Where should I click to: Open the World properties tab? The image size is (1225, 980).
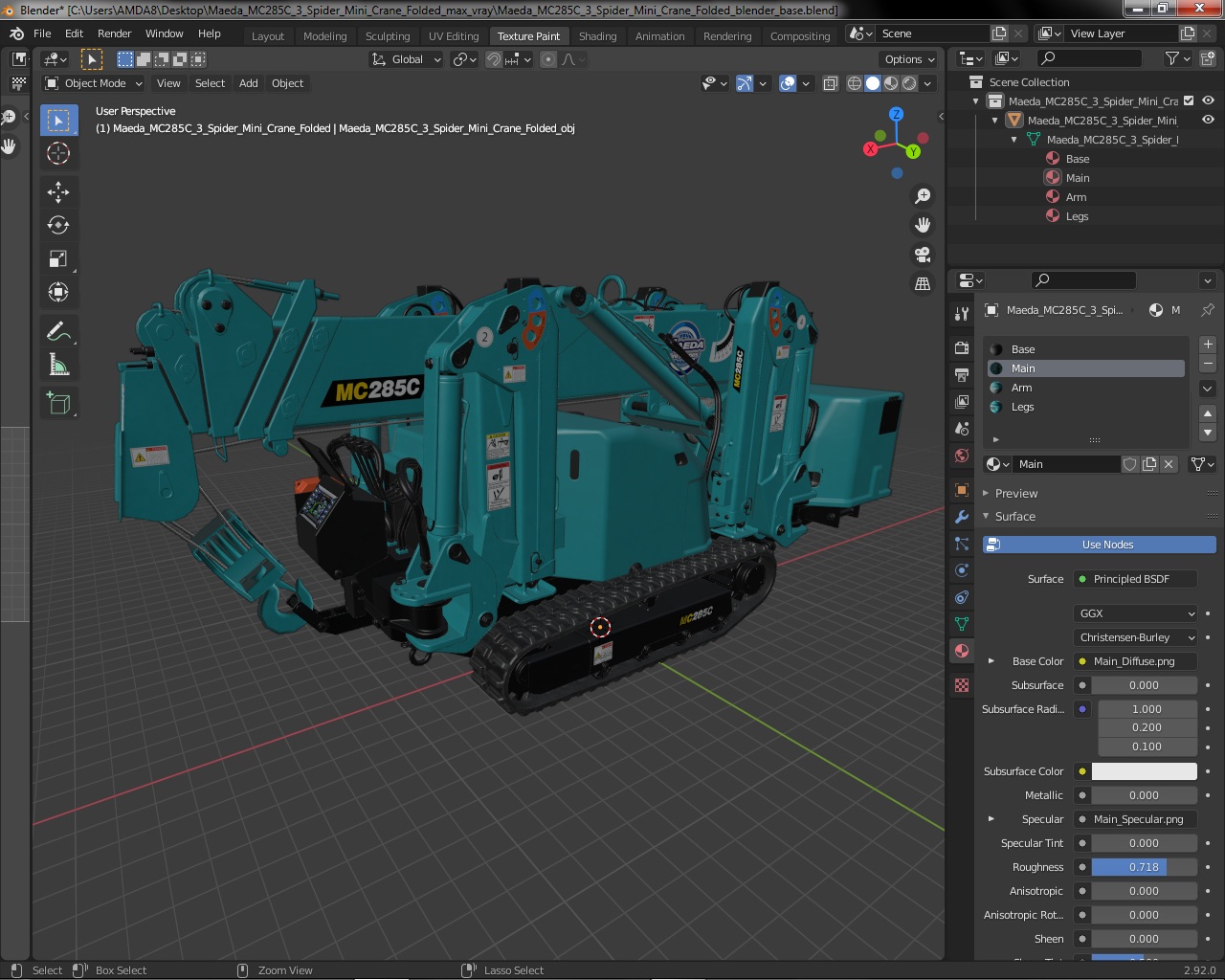(962, 456)
